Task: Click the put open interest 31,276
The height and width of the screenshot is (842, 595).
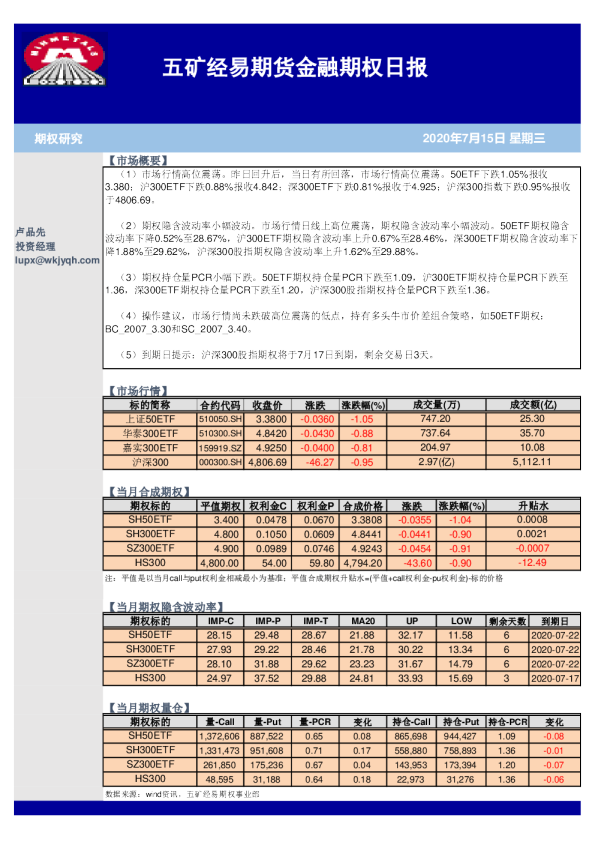Action: tap(460, 780)
